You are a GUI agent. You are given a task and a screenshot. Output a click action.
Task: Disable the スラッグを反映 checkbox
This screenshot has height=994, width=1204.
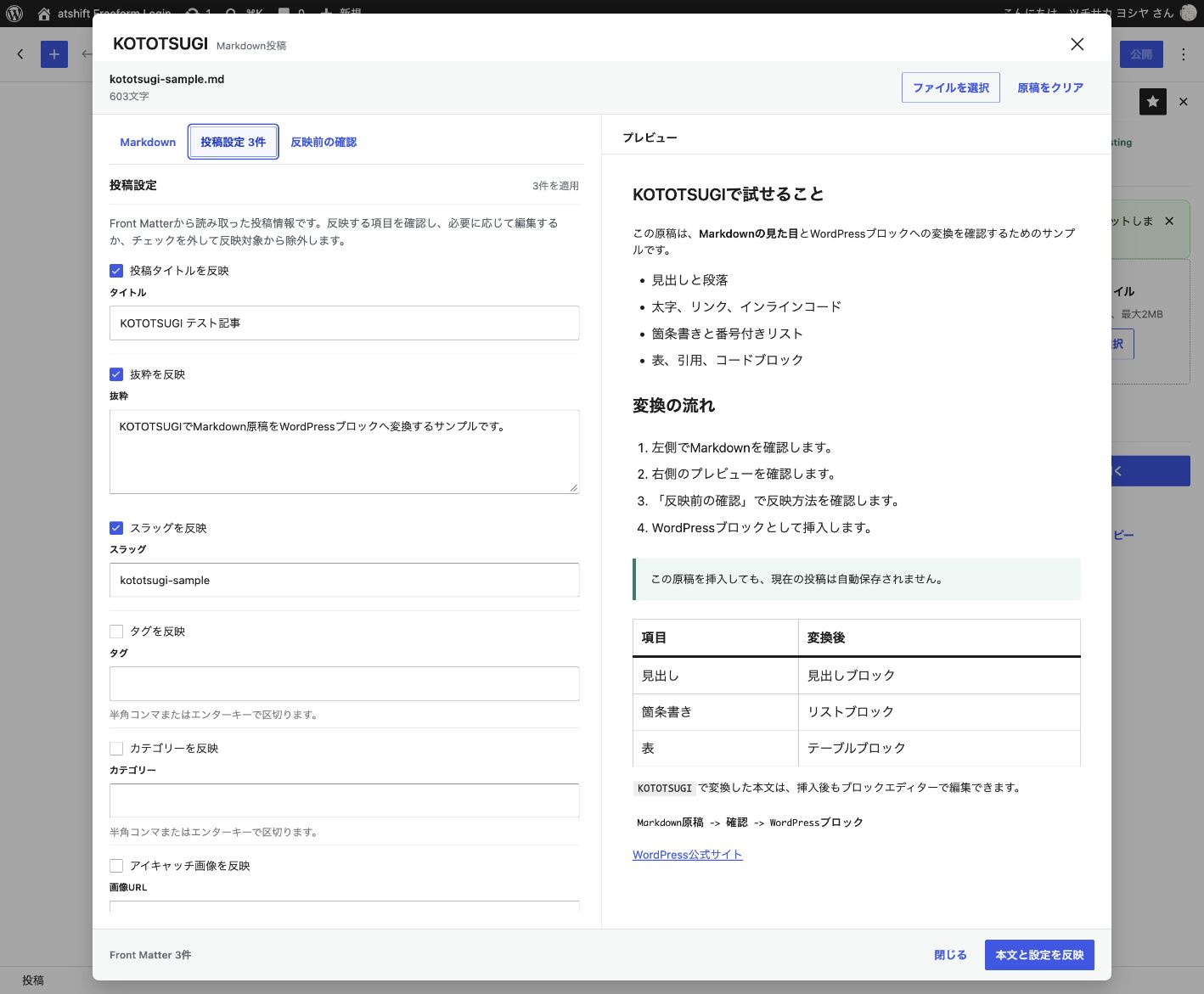click(116, 528)
